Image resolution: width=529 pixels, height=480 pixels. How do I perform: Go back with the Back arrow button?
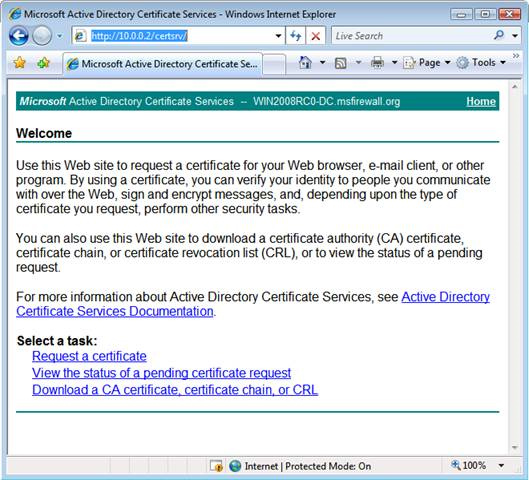point(19,36)
